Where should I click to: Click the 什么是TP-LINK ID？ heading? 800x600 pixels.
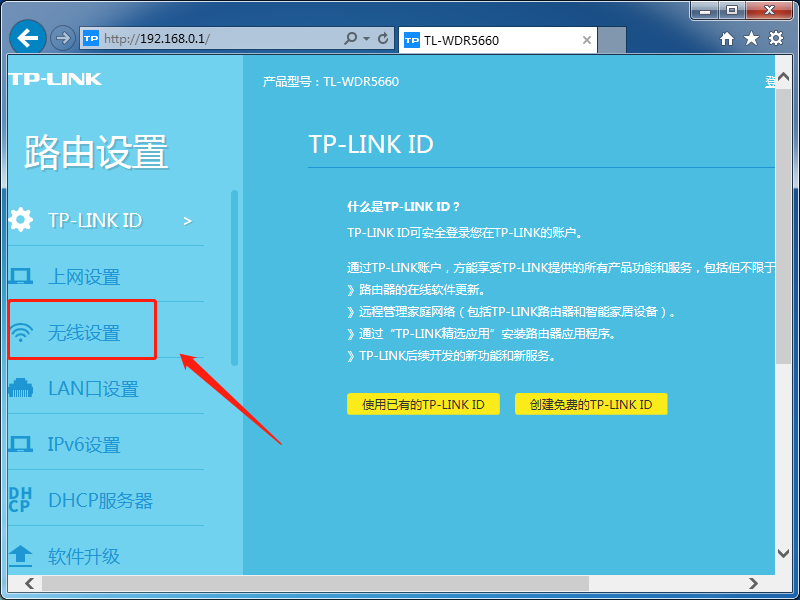pyautogui.click(x=403, y=207)
